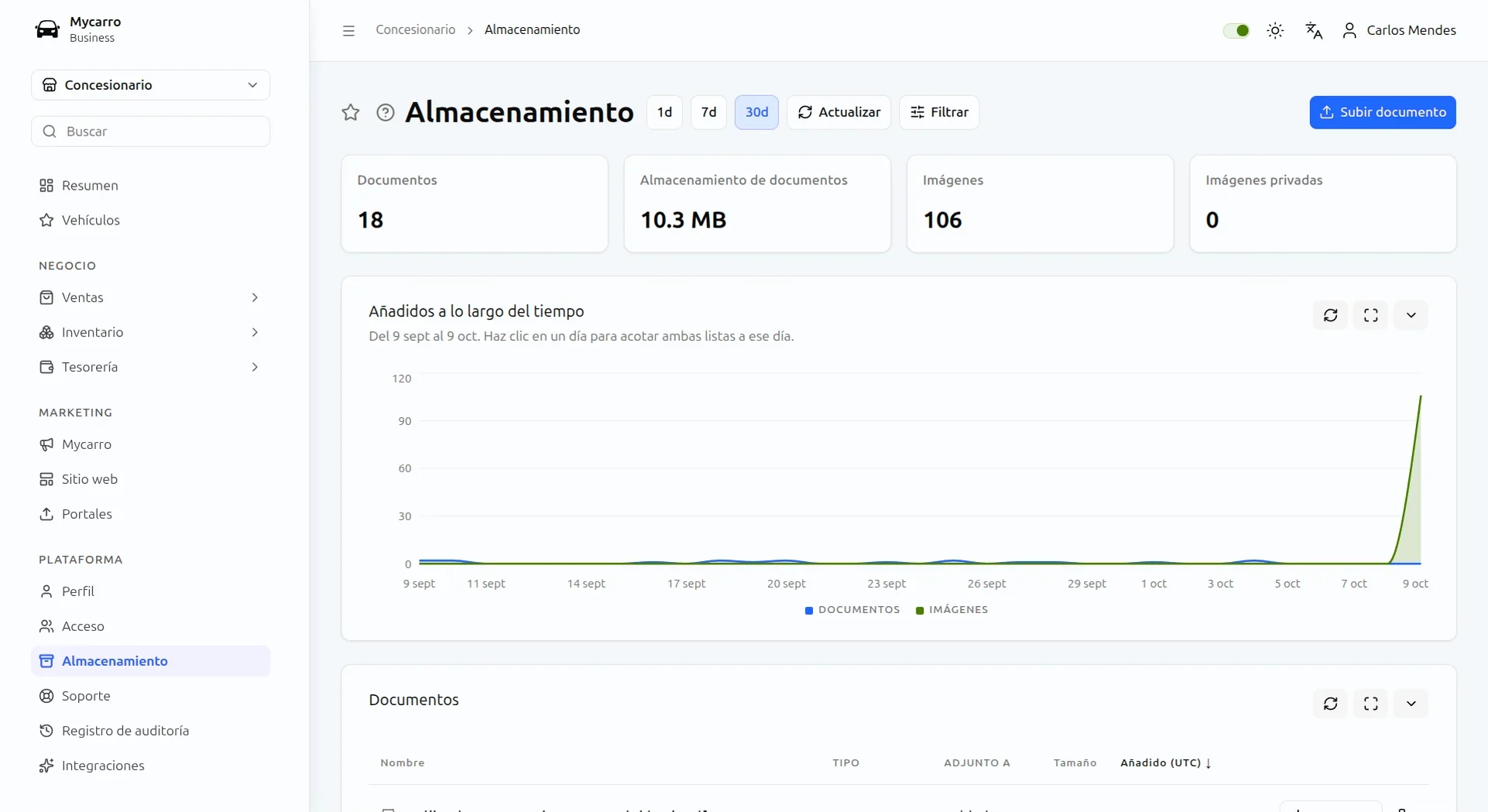The width and height of the screenshot is (1488, 812).
Task: Open Mycarro marketing item in sidebar
Action: (x=151, y=444)
